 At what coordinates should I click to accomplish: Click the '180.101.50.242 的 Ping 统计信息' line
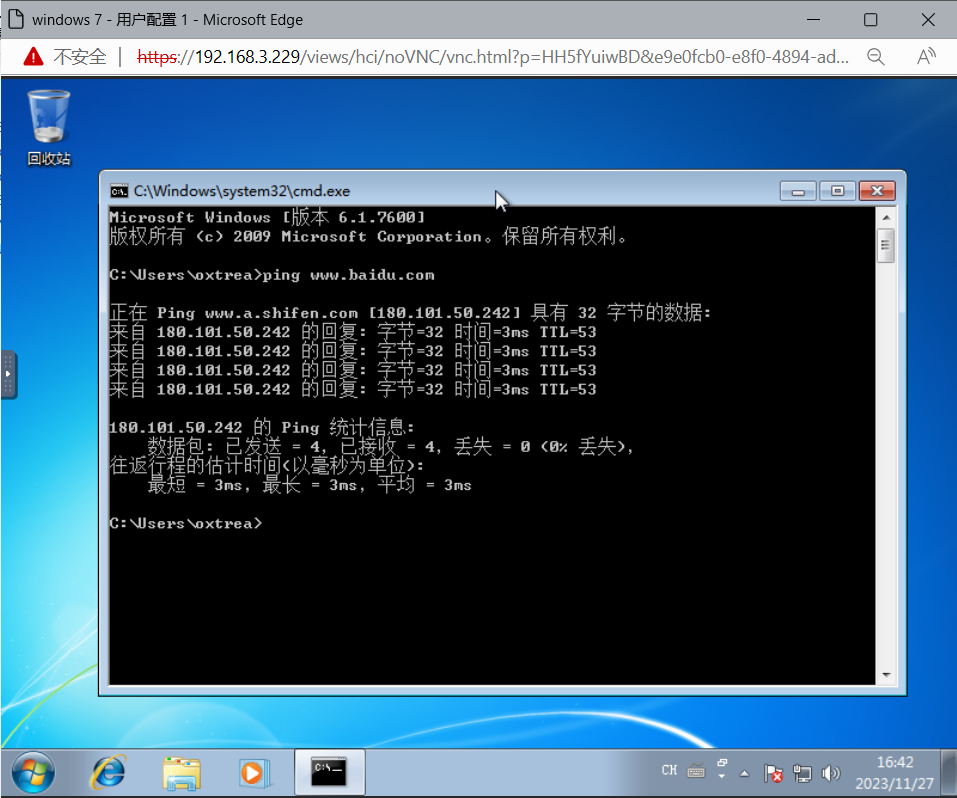pos(262,427)
